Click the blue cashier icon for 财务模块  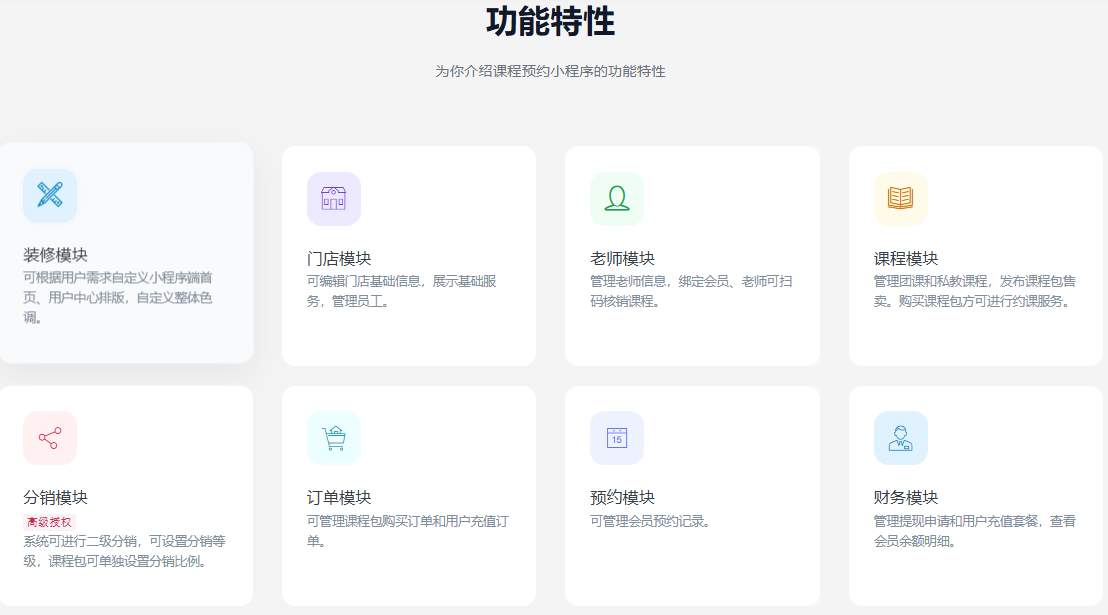click(900, 438)
